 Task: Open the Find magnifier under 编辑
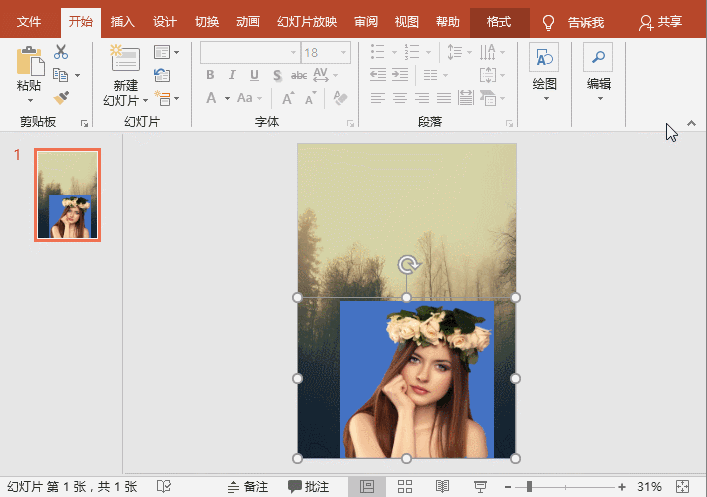pos(599,58)
